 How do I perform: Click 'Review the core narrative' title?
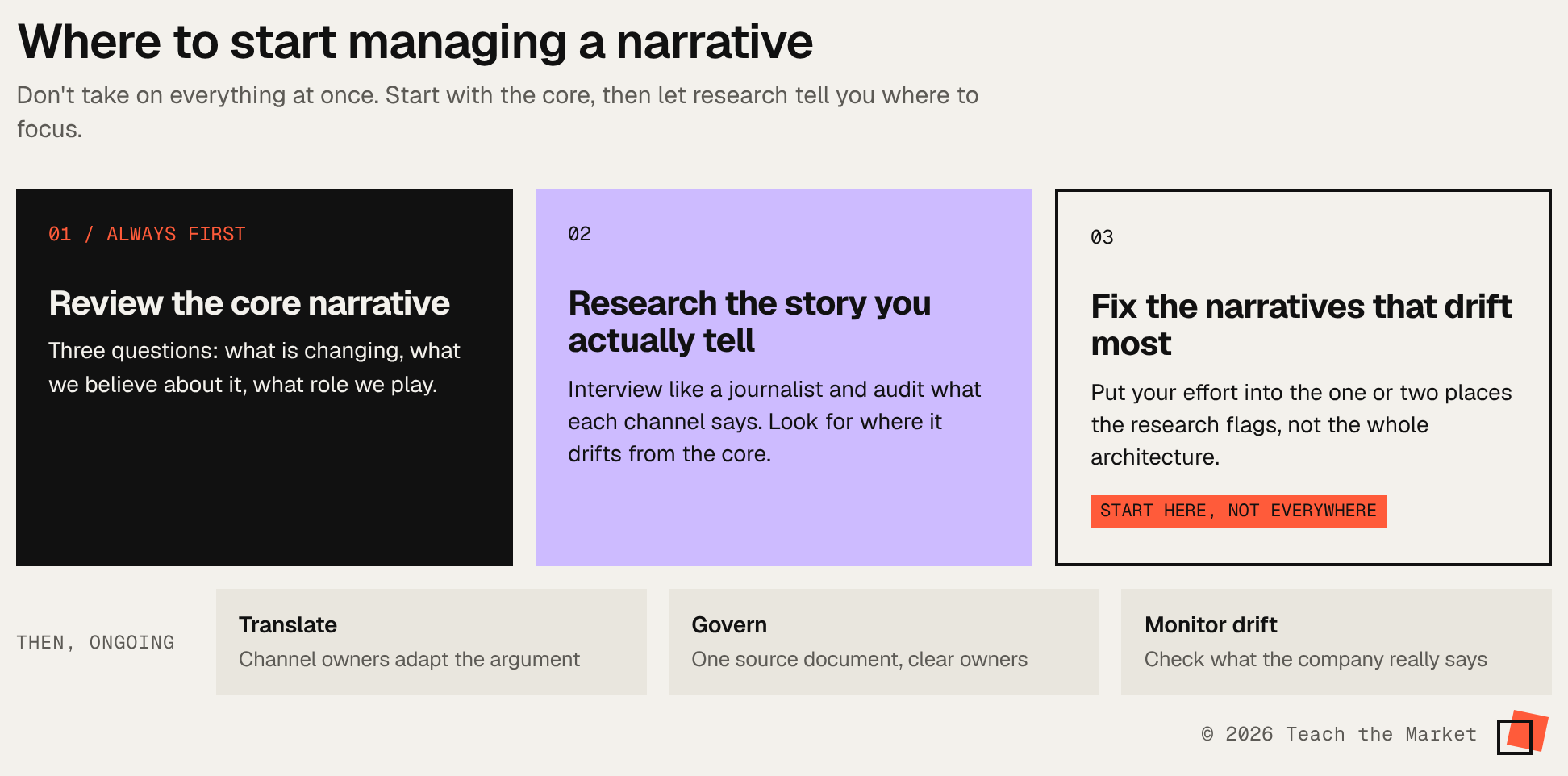249,303
